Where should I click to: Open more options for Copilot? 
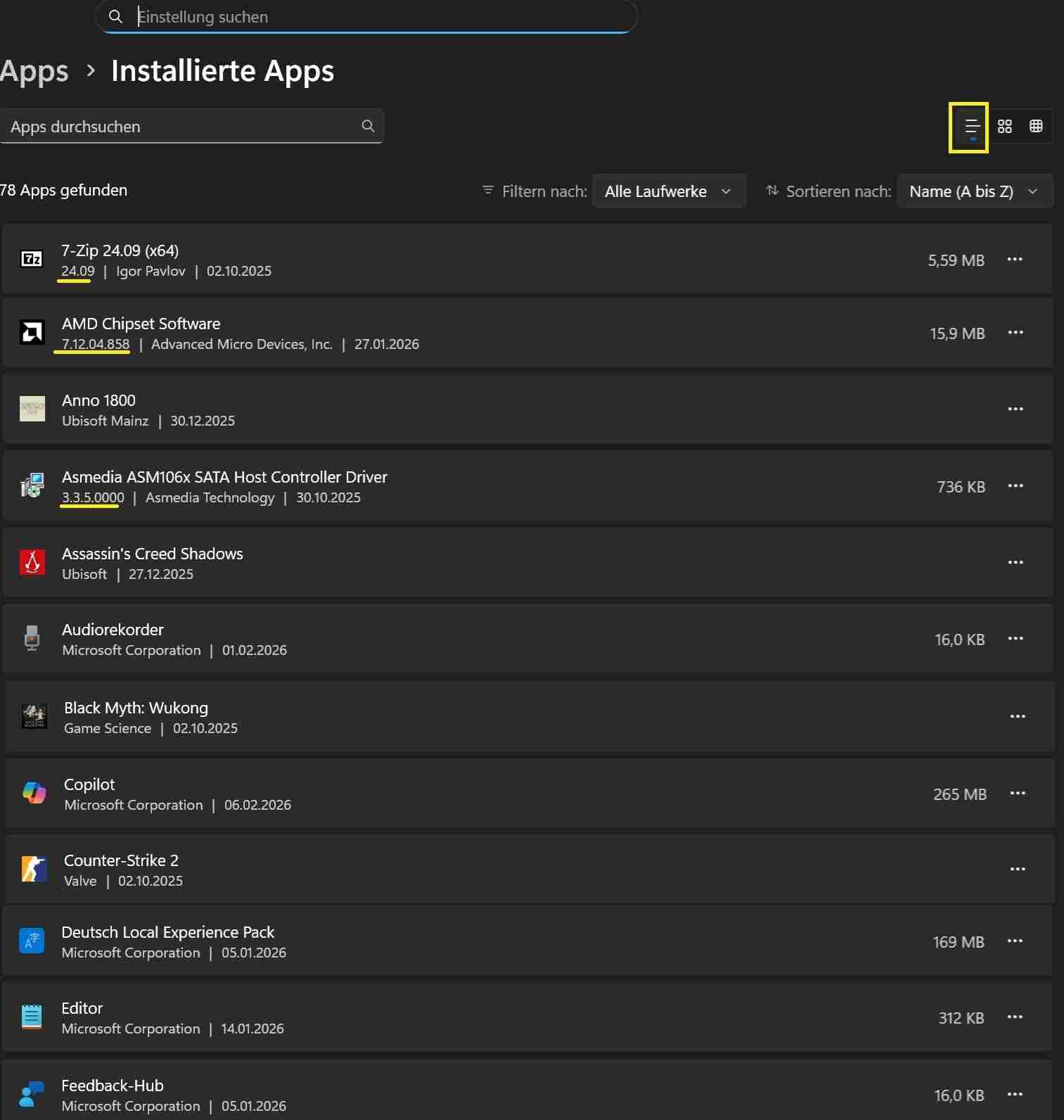pyautogui.click(x=1017, y=793)
